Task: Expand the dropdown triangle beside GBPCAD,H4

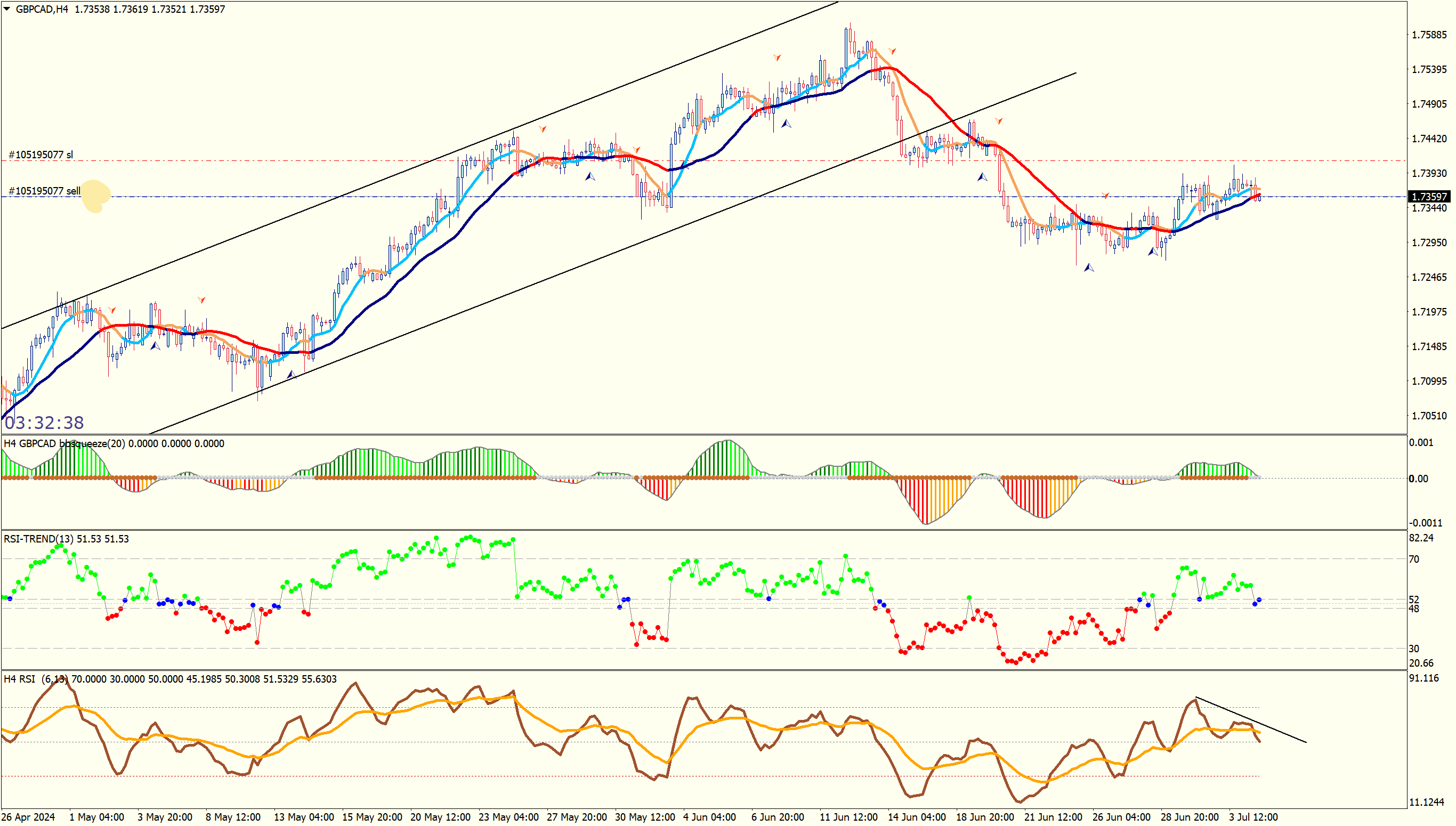Action: (x=7, y=9)
